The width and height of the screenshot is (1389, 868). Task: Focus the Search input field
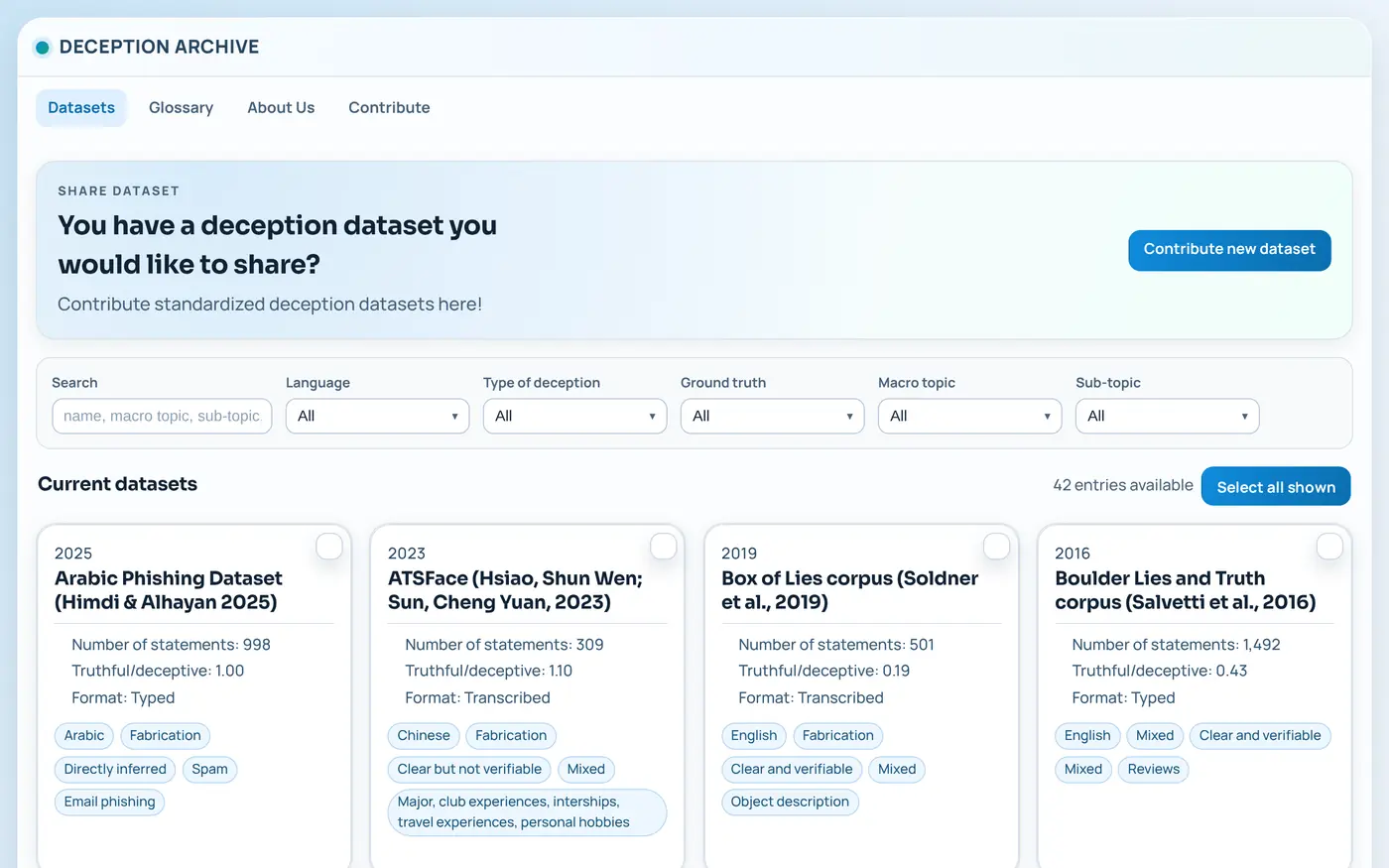(x=162, y=417)
